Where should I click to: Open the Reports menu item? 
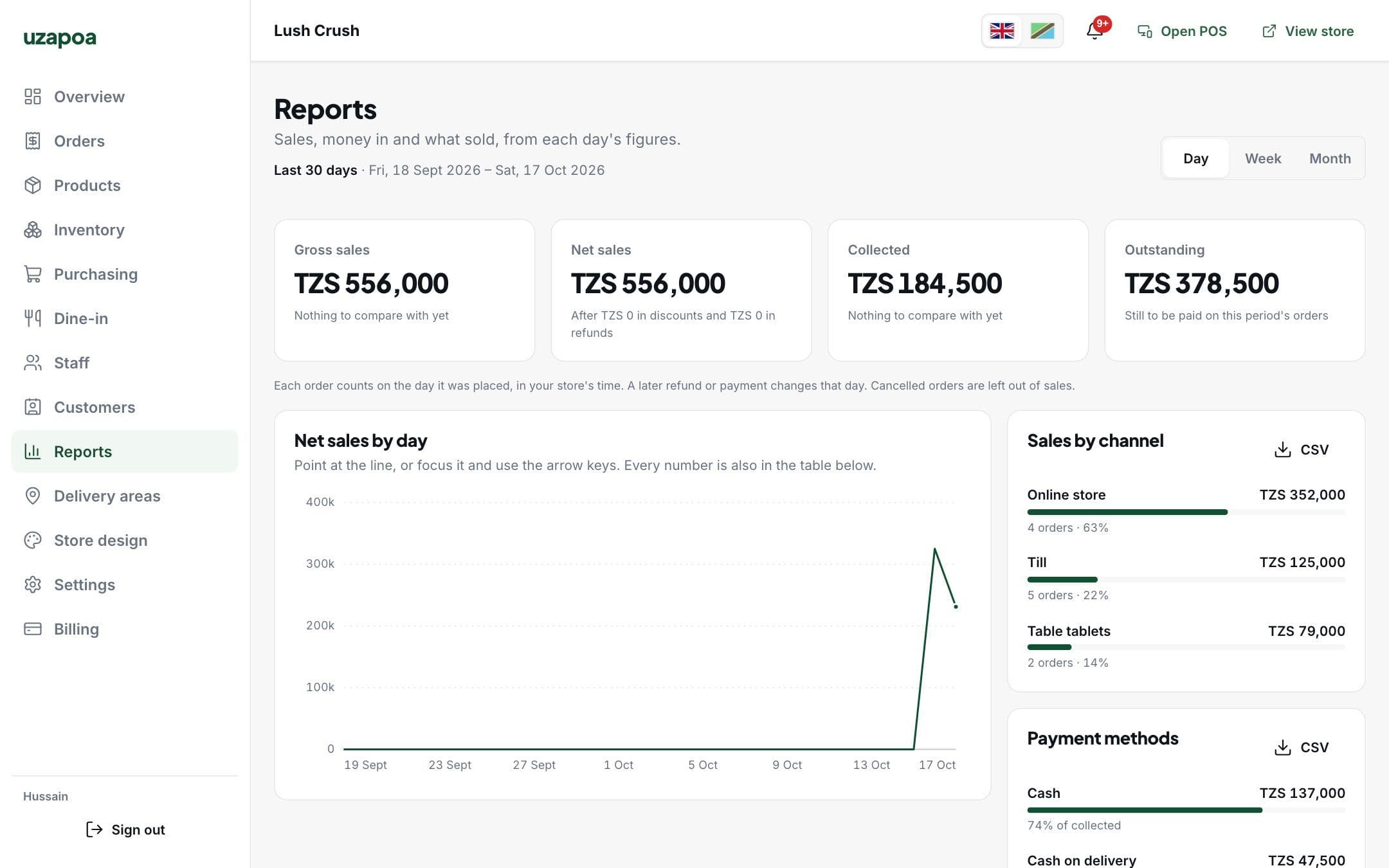pyautogui.click(x=125, y=451)
